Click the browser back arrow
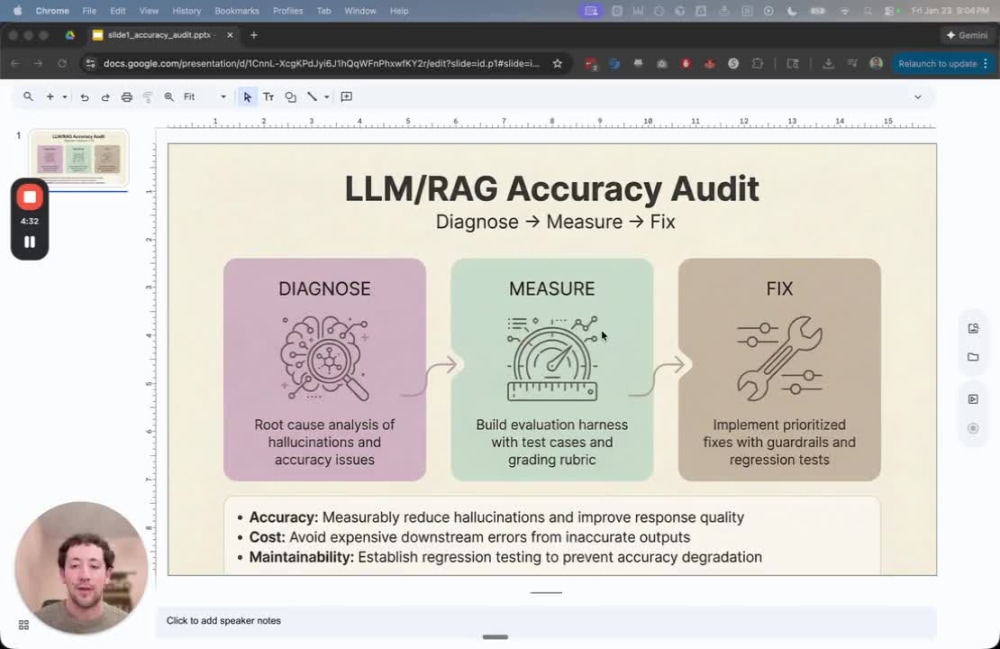1000x649 pixels. point(15,63)
